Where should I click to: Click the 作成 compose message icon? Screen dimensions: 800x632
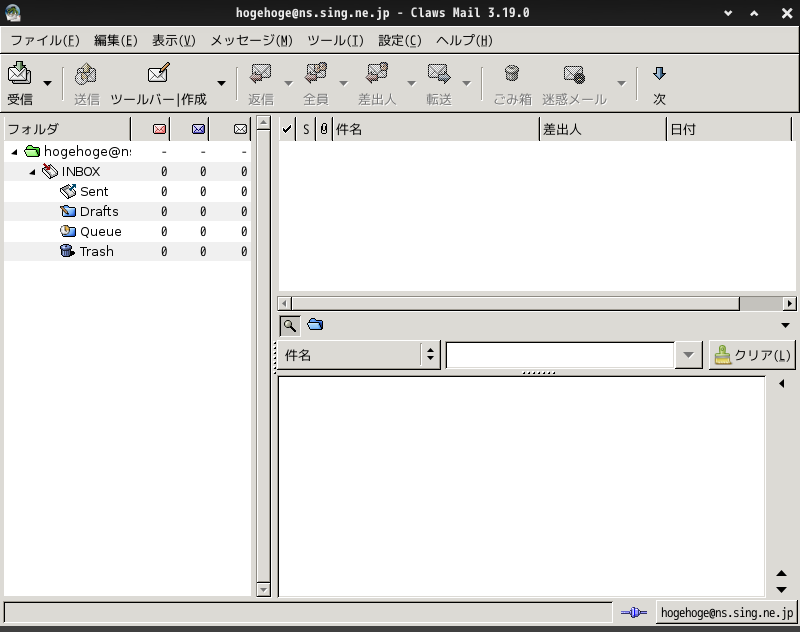coord(158,73)
